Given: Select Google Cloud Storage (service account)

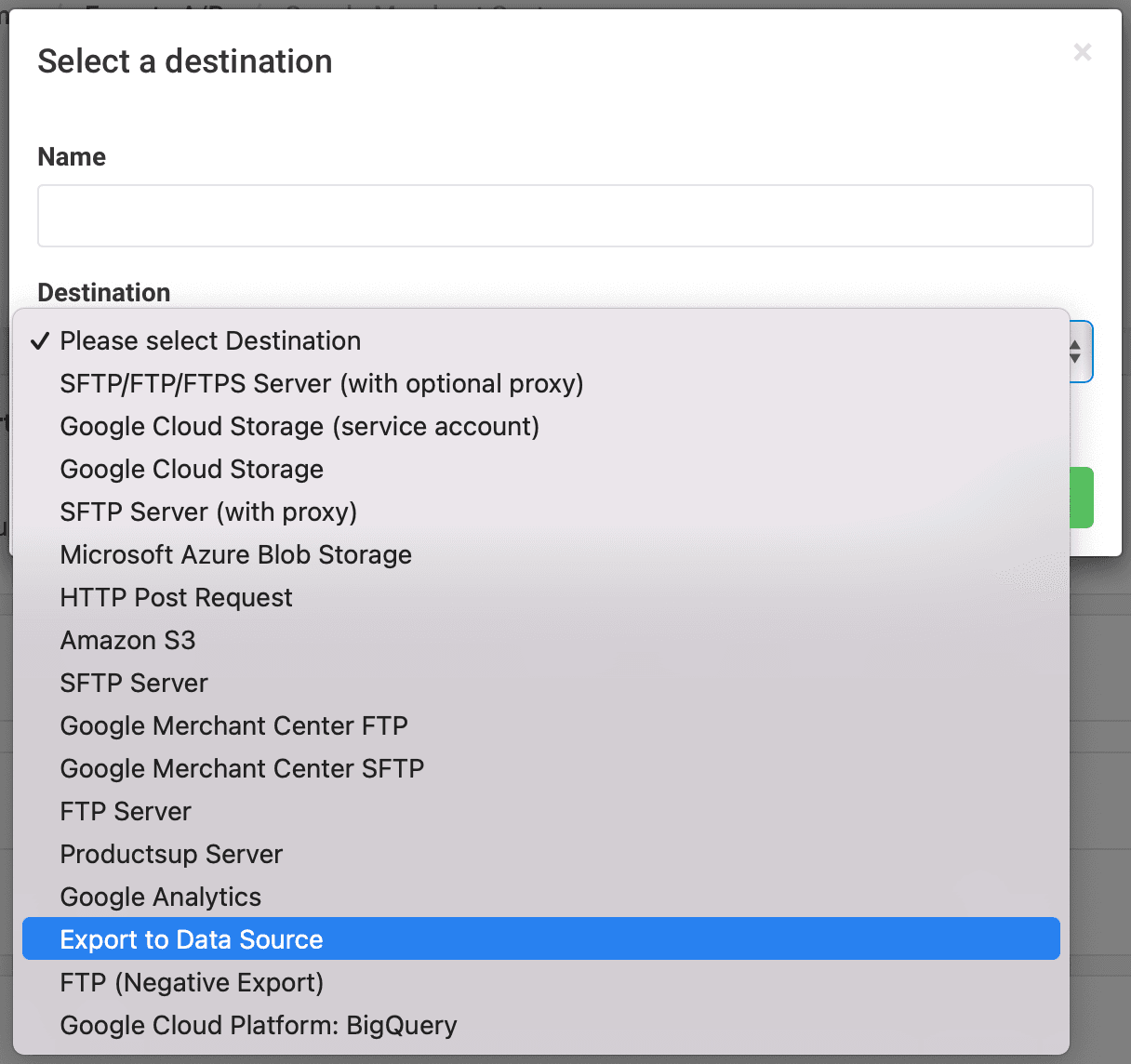Looking at the screenshot, I should [299, 427].
